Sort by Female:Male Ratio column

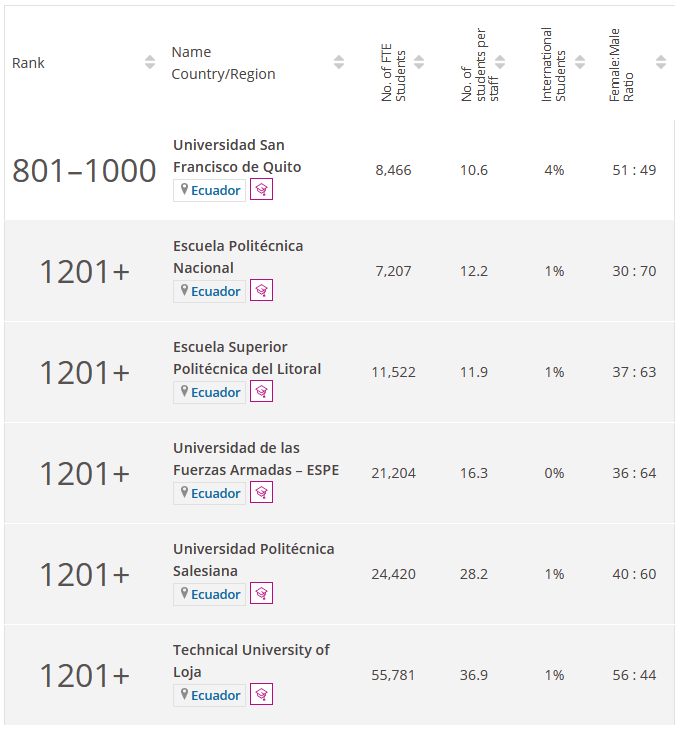pos(661,62)
